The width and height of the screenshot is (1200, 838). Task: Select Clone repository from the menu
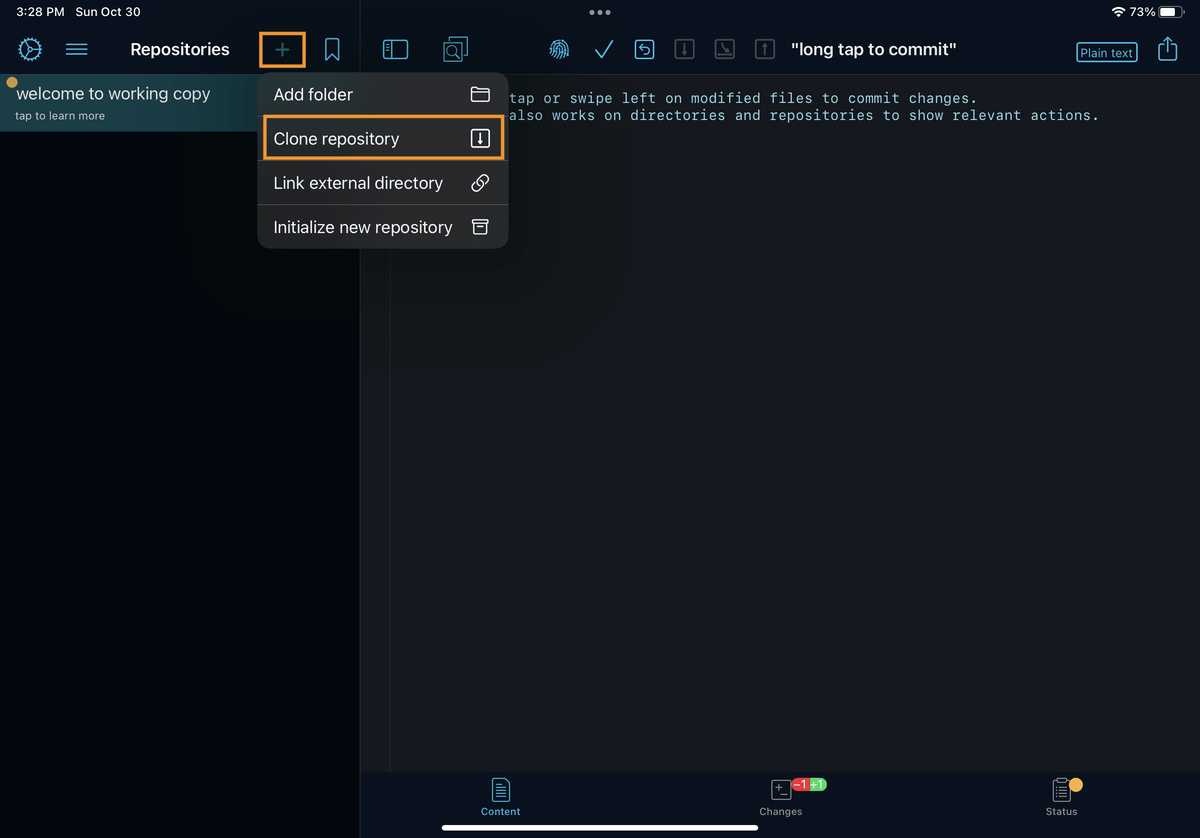(x=382, y=138)
